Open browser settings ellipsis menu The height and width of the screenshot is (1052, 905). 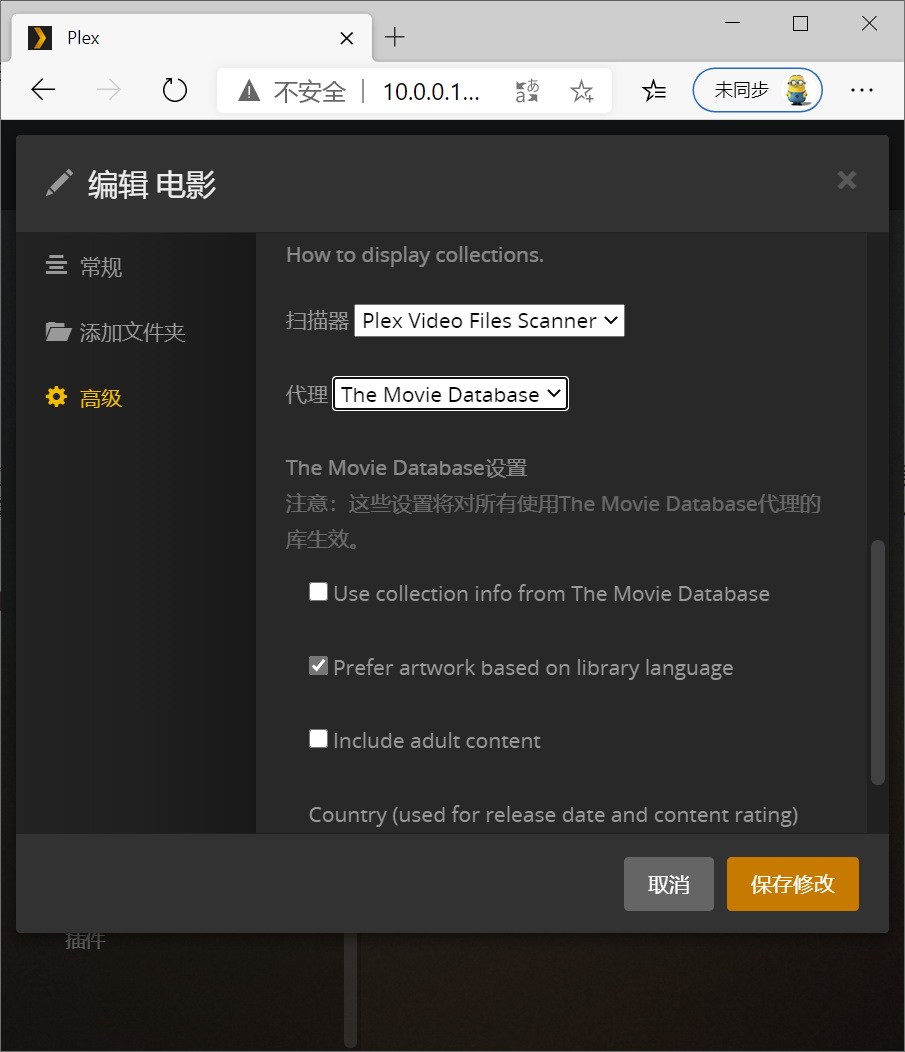pyautogui.click(x=861, y=90)
